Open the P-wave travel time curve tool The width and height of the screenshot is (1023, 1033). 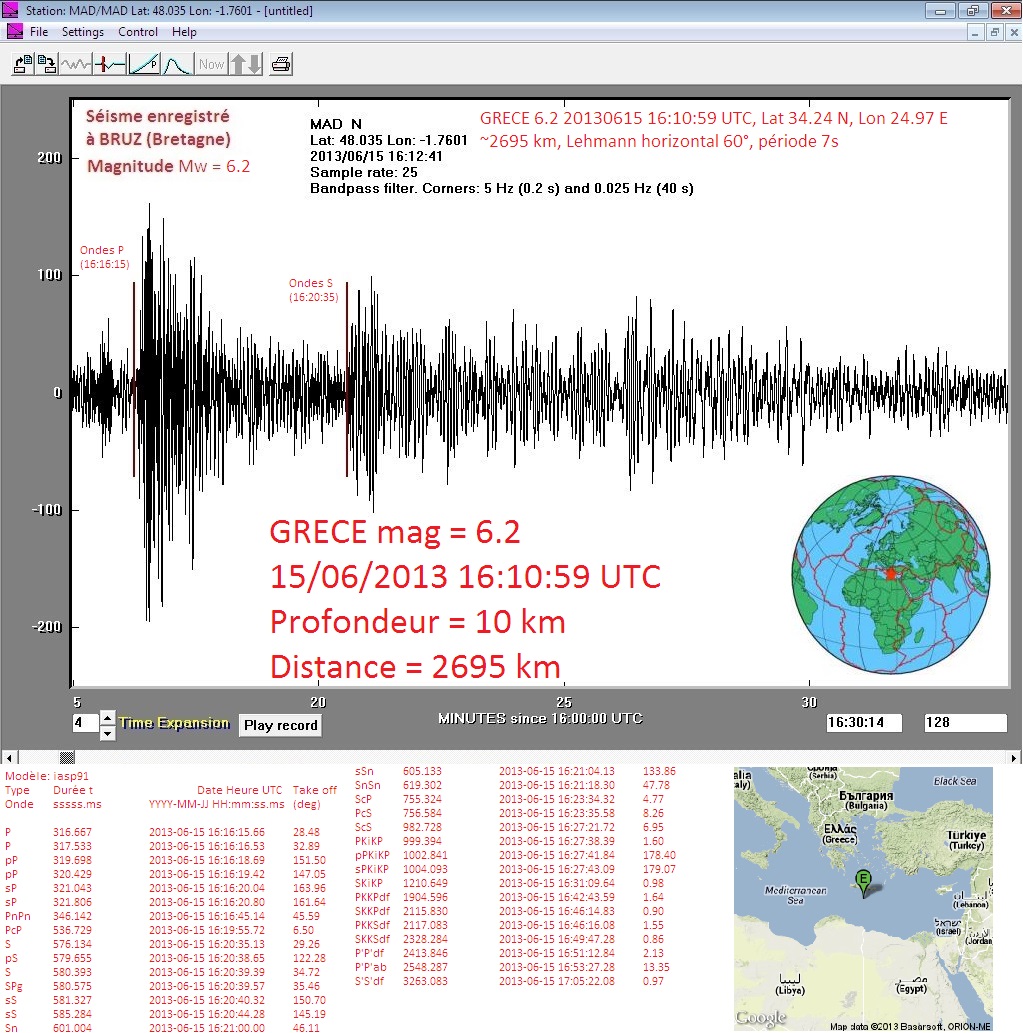point(144,65)
